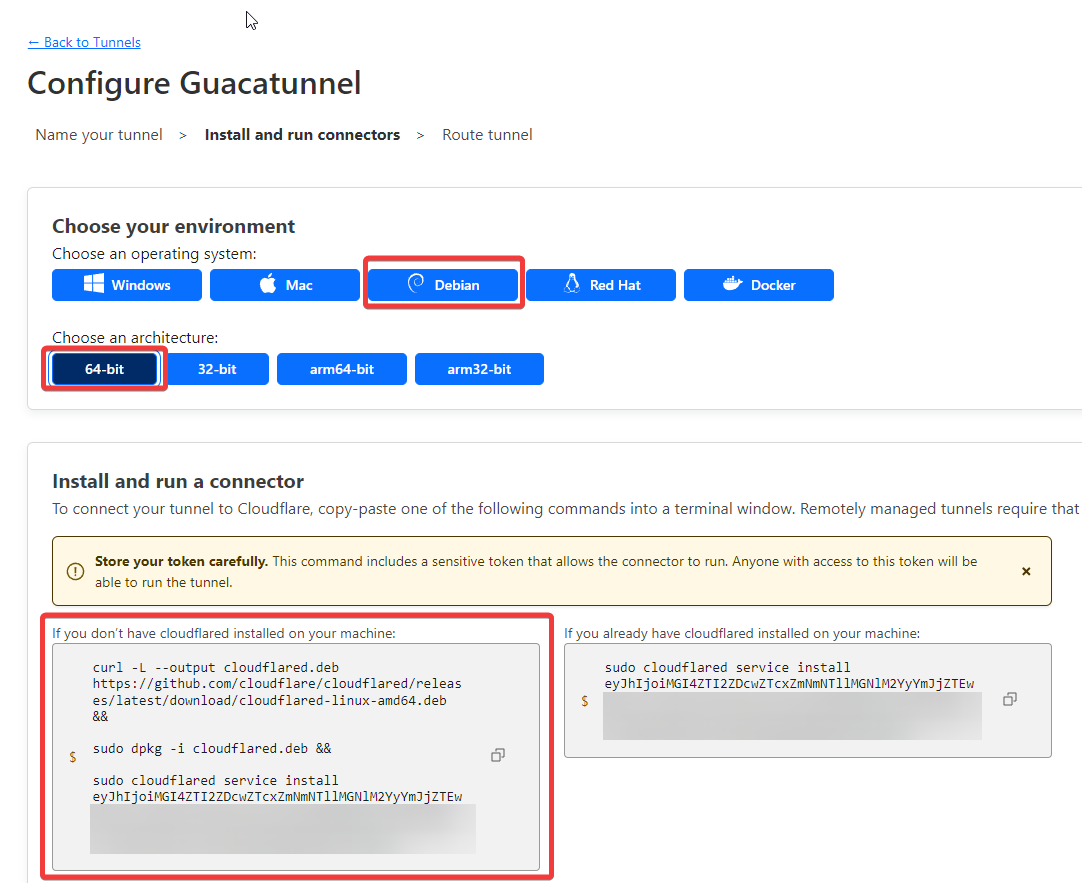The width and height of the screenshot is (1082, 883).
Task: Switch to the 32-bit architecture
Action: tap(217, 368)
